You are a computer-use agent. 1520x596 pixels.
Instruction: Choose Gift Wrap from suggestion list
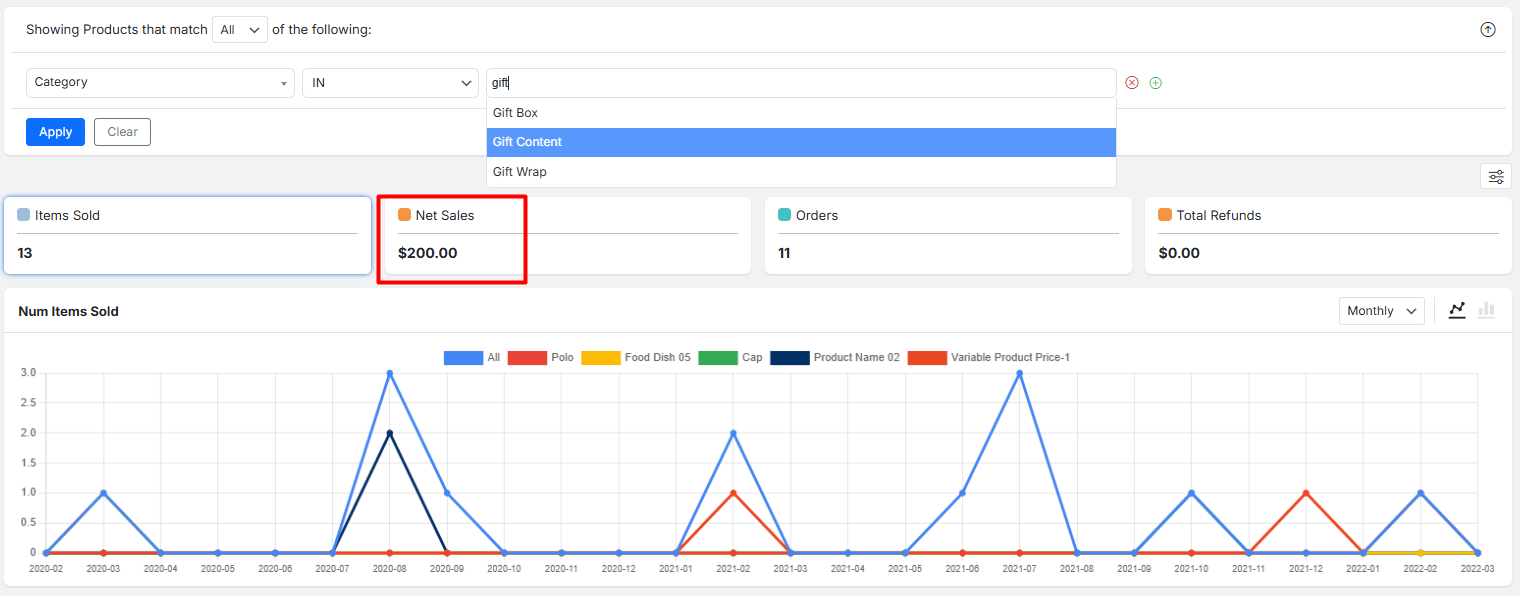(800, 172)
